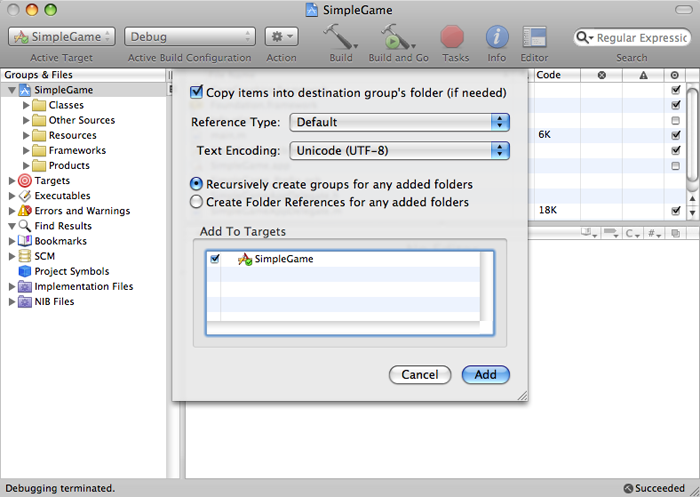Image resolution: width=700 pixels, height=497 pixels.
Task: Click the Editor toolbar icon
Action: click(x=534, y=37)
